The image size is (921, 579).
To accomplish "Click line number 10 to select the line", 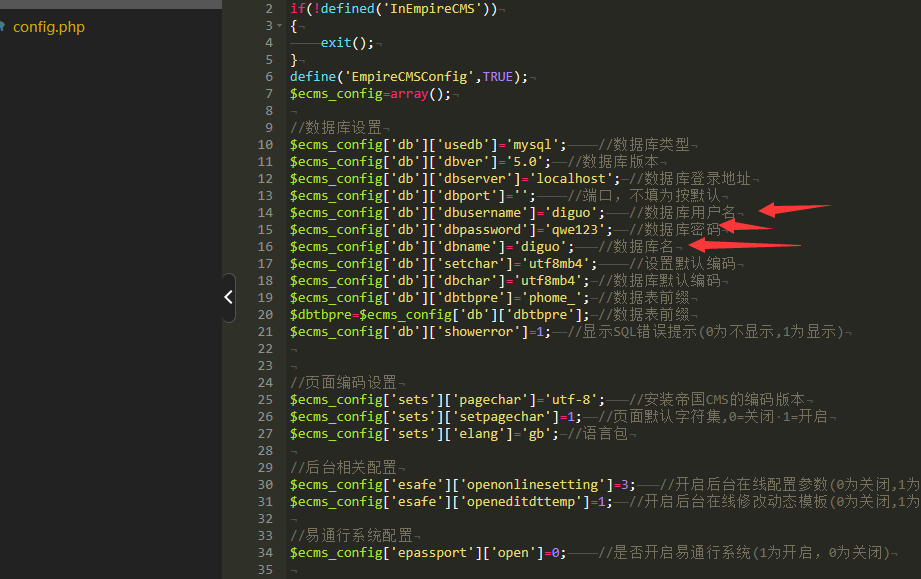I will point(267,144).
